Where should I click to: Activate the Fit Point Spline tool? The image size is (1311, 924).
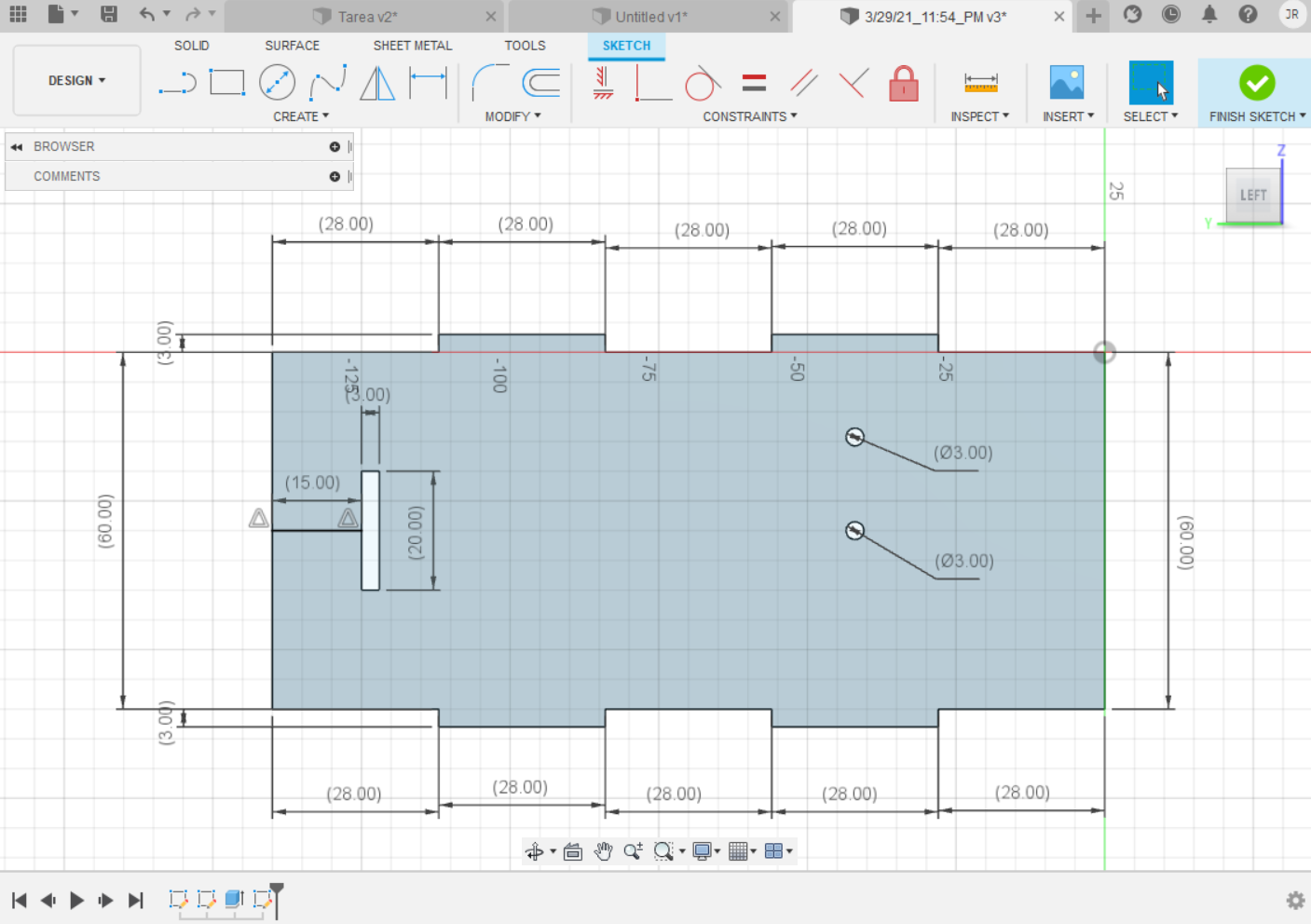pos(328,83)
